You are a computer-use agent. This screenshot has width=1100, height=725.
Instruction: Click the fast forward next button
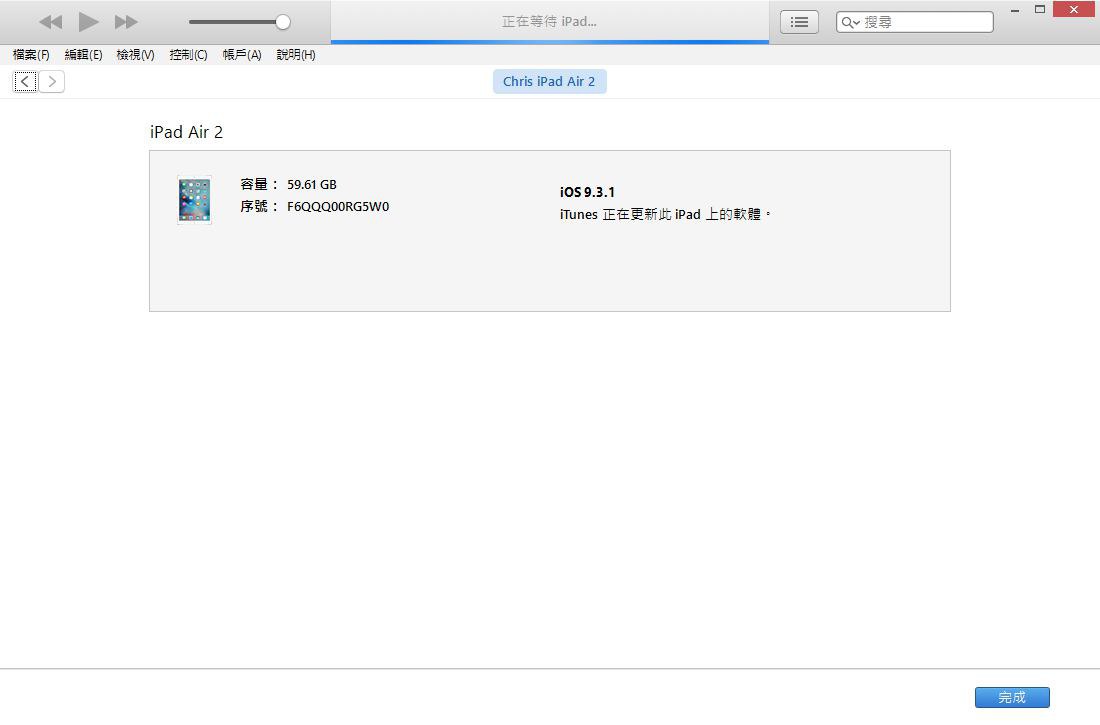coord(126,22)
